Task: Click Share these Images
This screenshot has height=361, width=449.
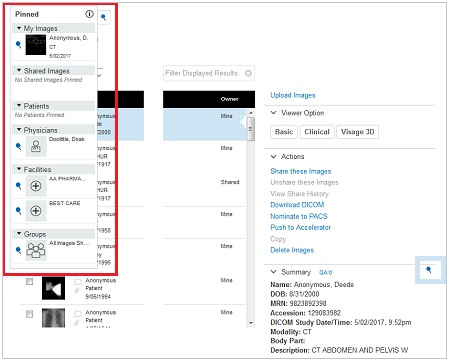Action: tap(301, 171)
